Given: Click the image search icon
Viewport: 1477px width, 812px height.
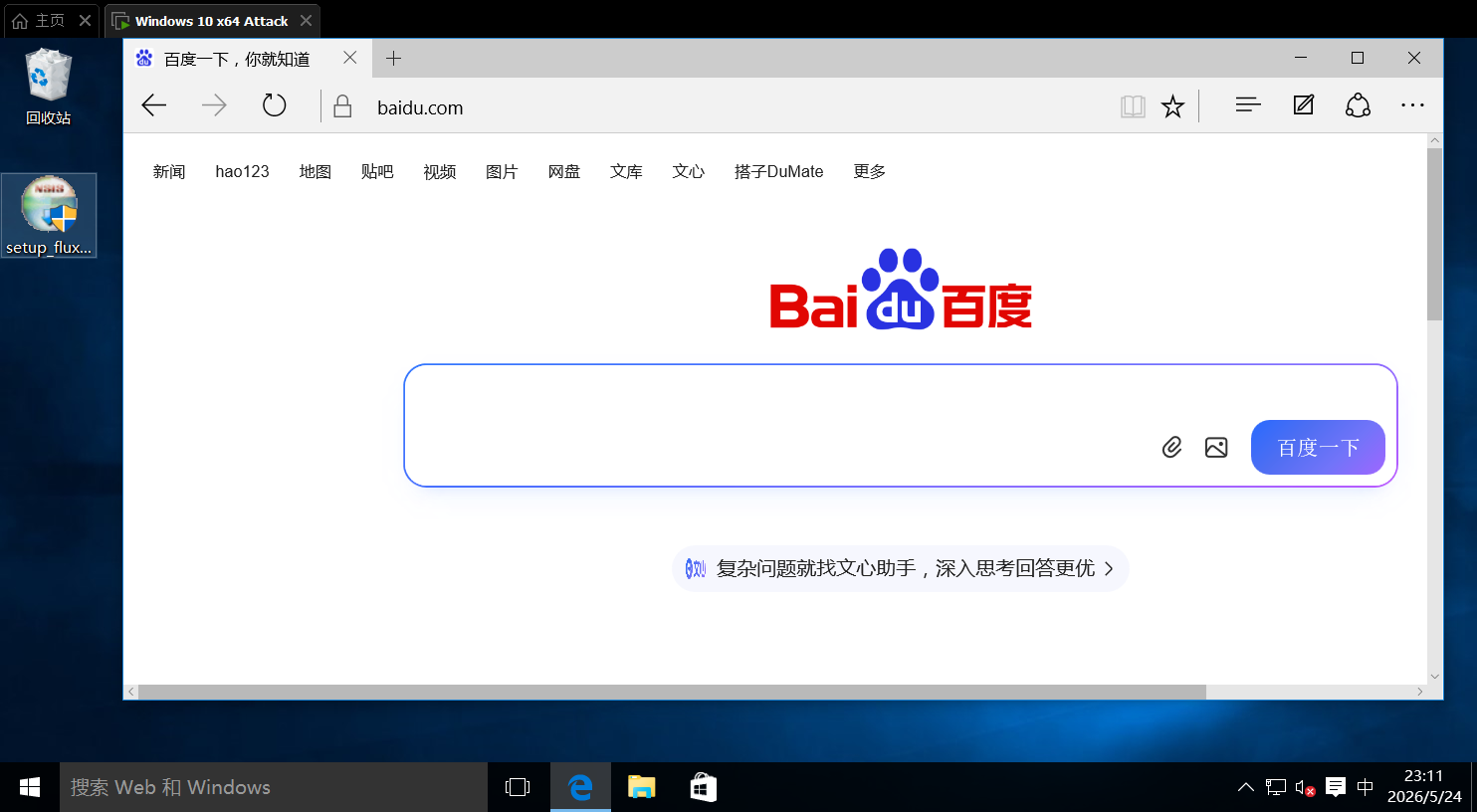Looking at the screenshot, I should pos(1216,448).
